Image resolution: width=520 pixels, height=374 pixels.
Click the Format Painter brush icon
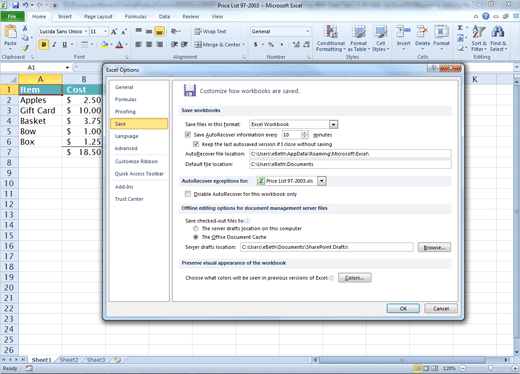click(x=25, y=48)
